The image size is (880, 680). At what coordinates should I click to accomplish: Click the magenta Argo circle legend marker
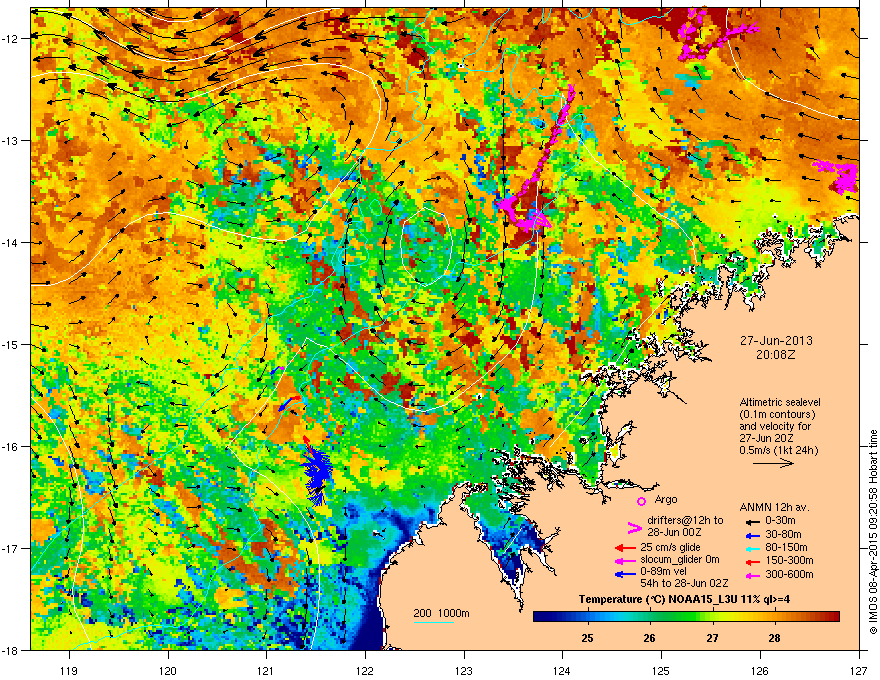(641, 501)
